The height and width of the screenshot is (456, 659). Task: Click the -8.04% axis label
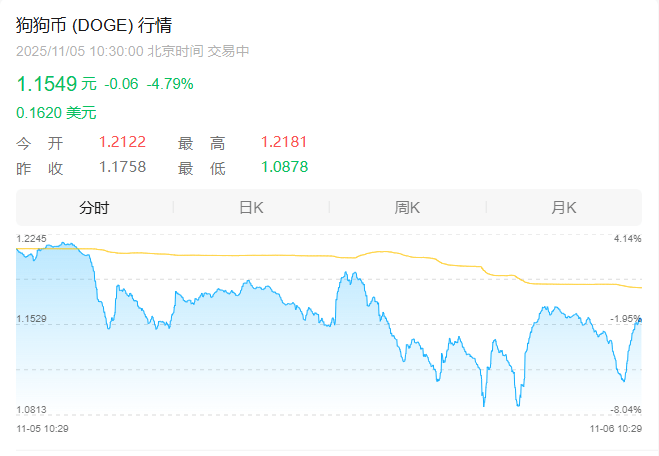(626, 409)
